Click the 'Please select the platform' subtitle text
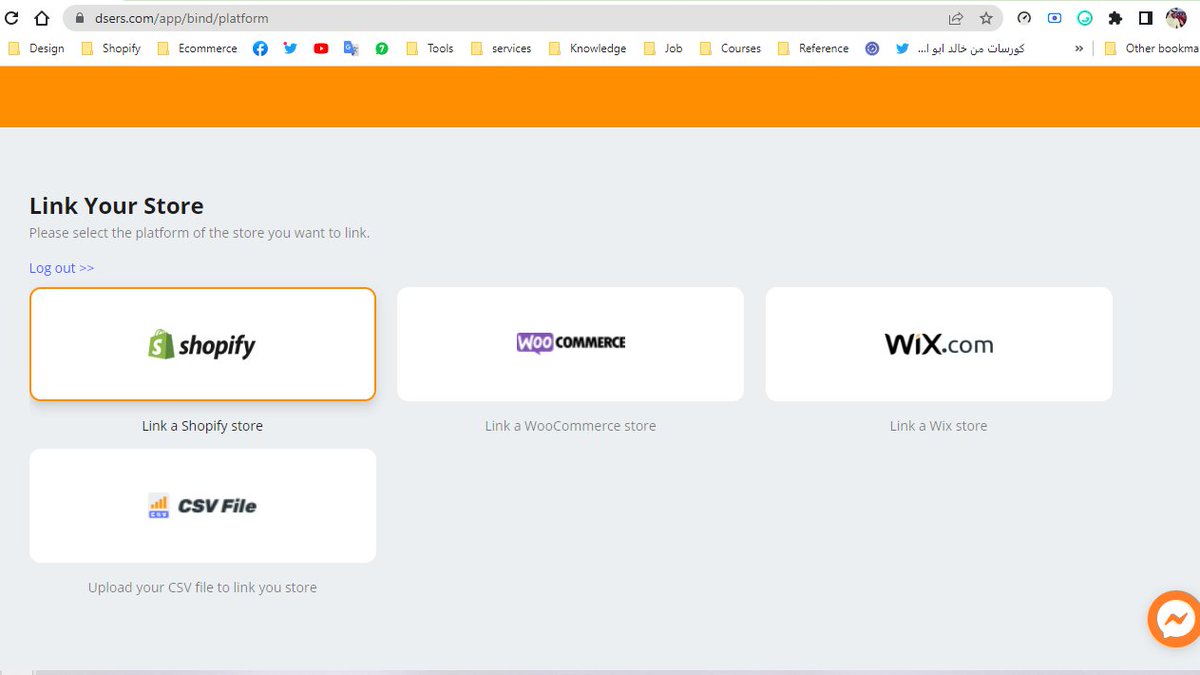Screen dimensions: 1200x675 [199, 233]
